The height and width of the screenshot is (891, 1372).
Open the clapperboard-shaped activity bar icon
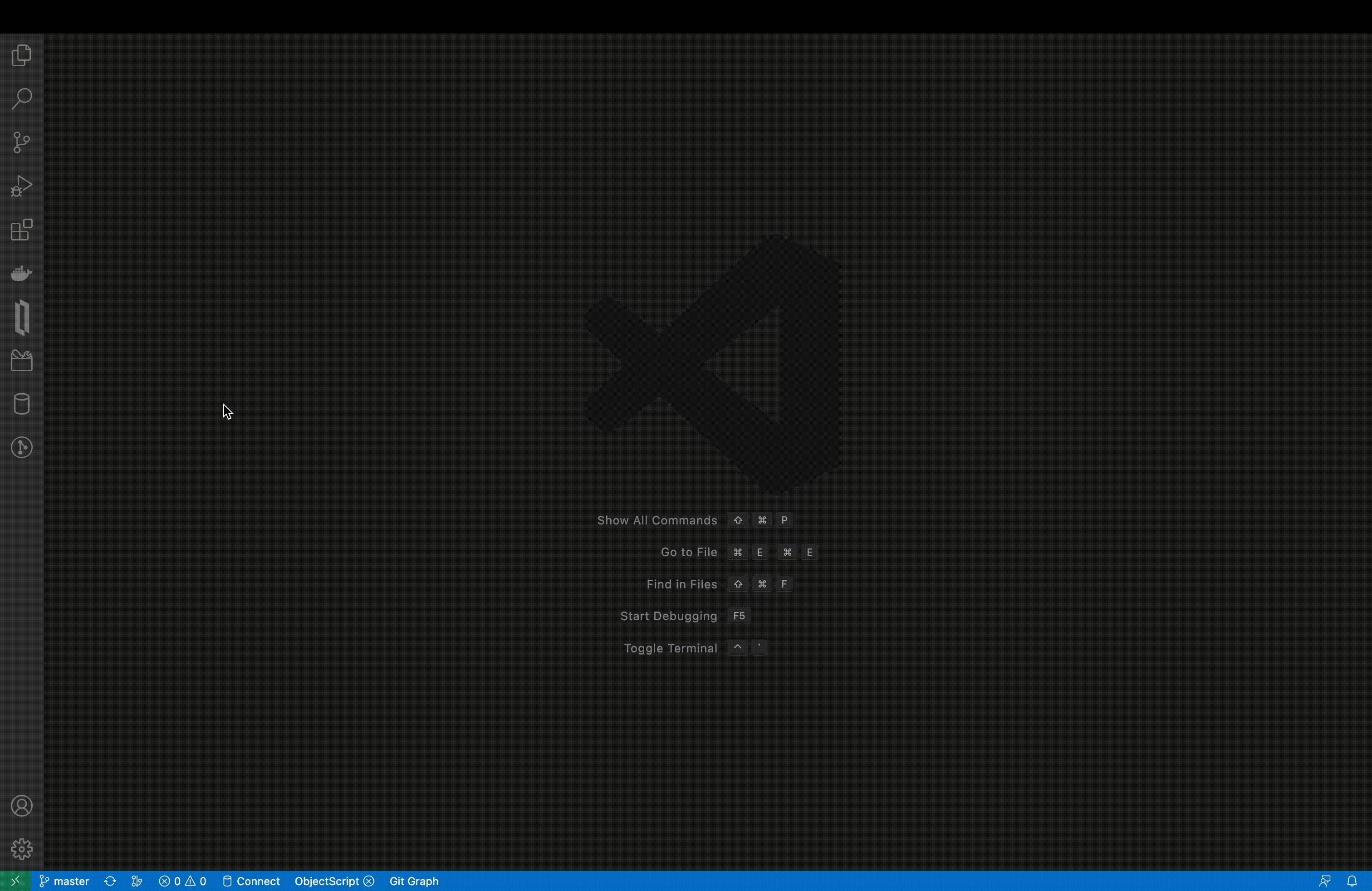click(21, 361)
